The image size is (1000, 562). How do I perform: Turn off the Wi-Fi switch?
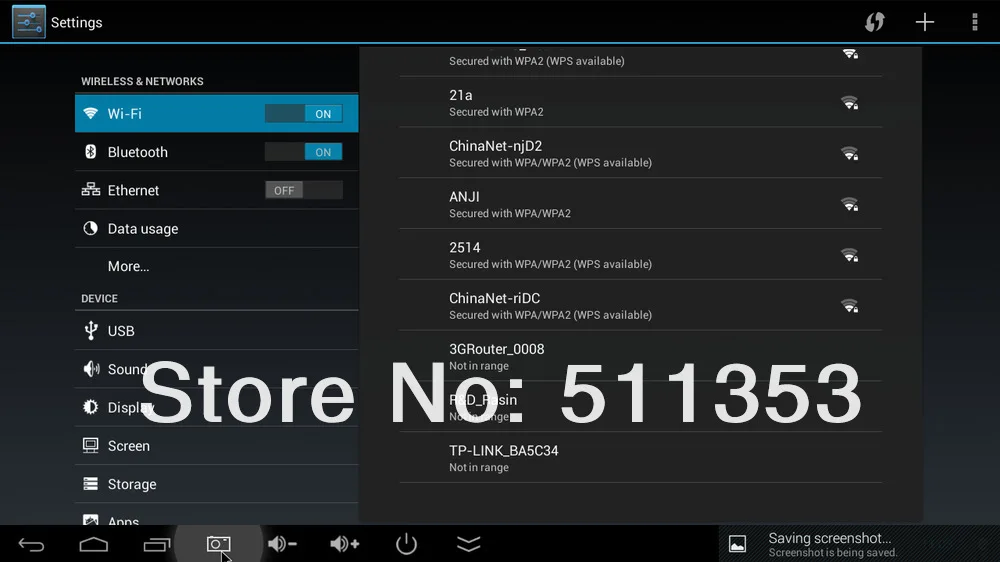304,114
